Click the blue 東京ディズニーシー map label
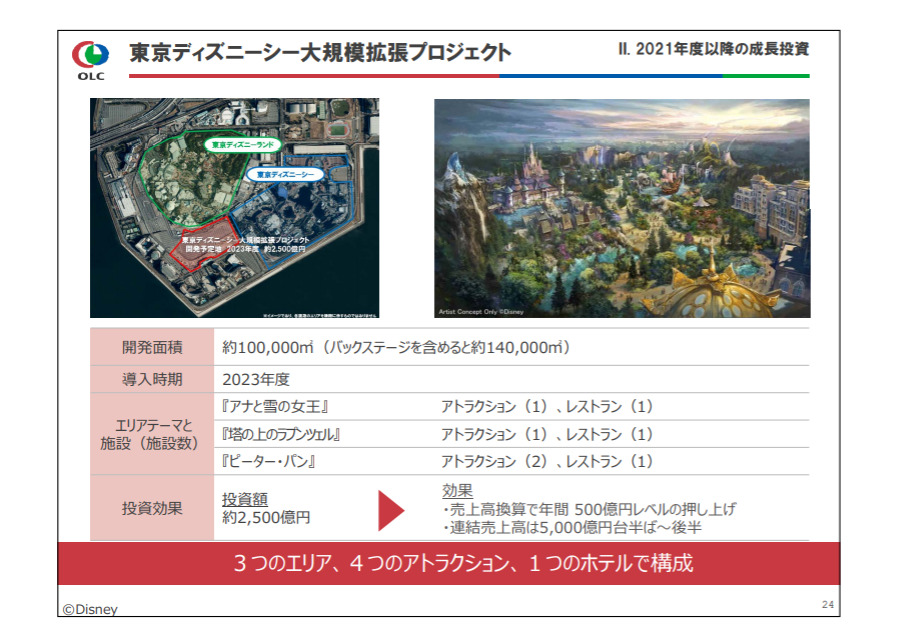 tap(285, 175)
